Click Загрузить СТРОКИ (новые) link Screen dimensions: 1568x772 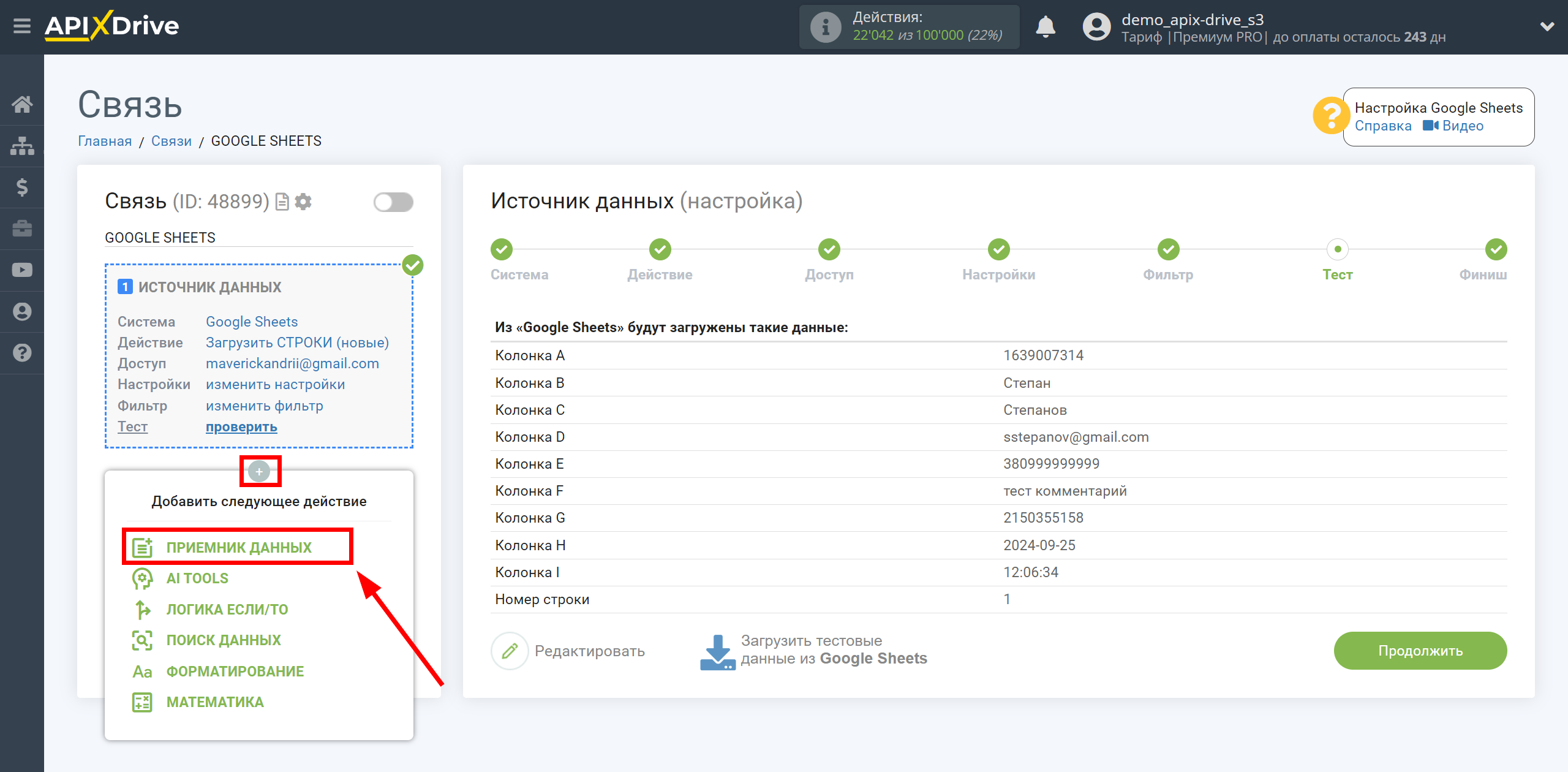click(297, 342)
